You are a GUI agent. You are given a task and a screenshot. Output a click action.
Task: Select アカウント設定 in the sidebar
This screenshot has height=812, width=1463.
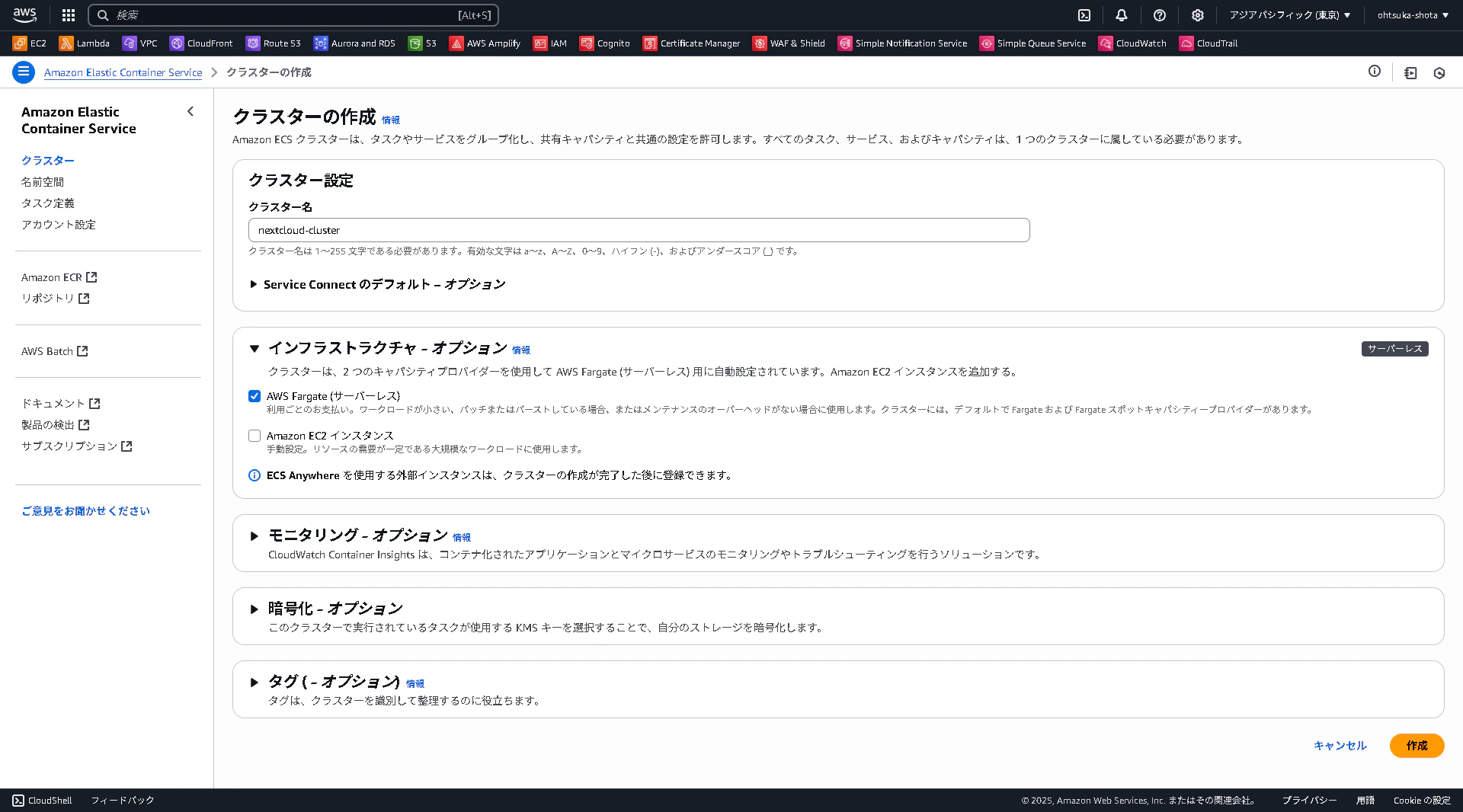59,225
